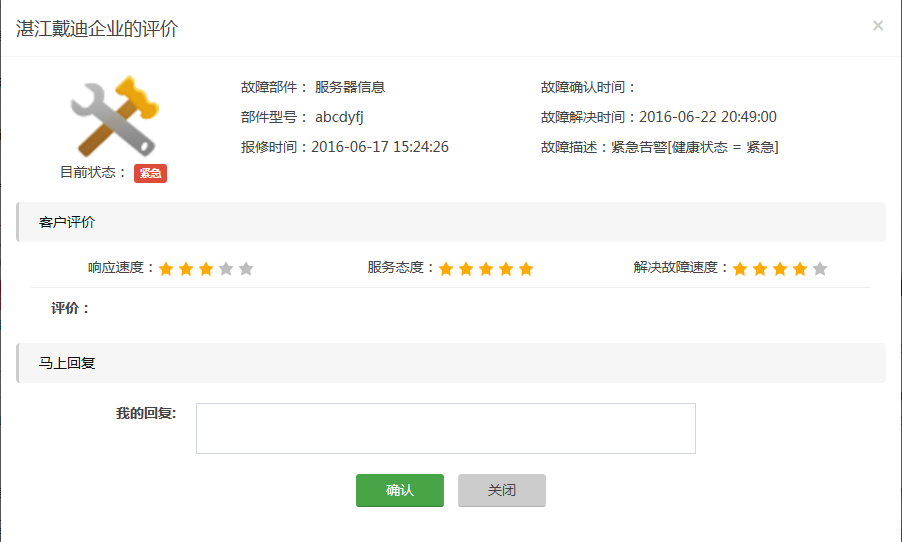Click the fifth star of 服务态度 rating
The width and height of the screenshot is (902, 542).
526,269
